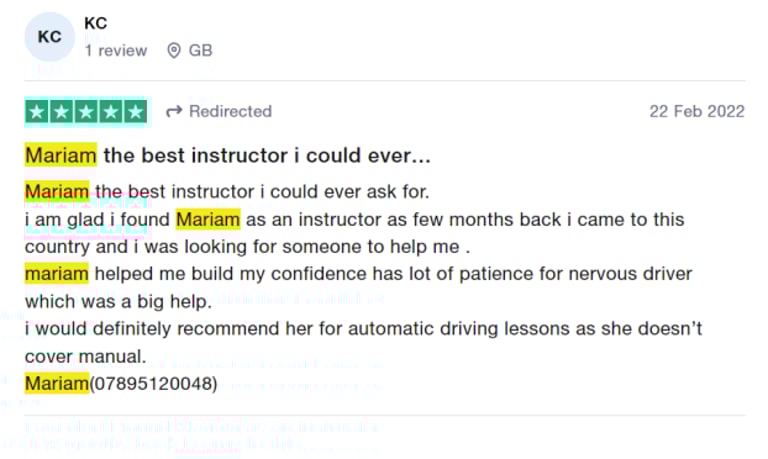Open the review title 'Mariam the best instructor'
Viewport: 768px width, 459px height.
click(x=228, y=156)
